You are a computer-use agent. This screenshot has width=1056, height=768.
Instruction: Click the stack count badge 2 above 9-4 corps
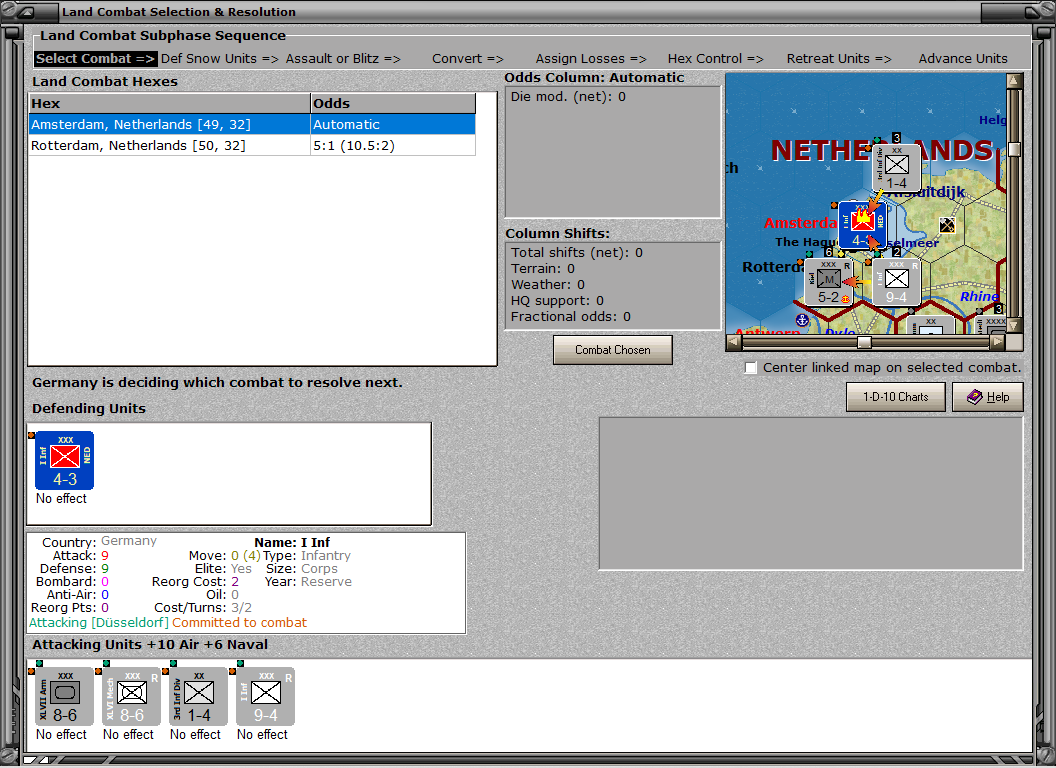(896, 252)
